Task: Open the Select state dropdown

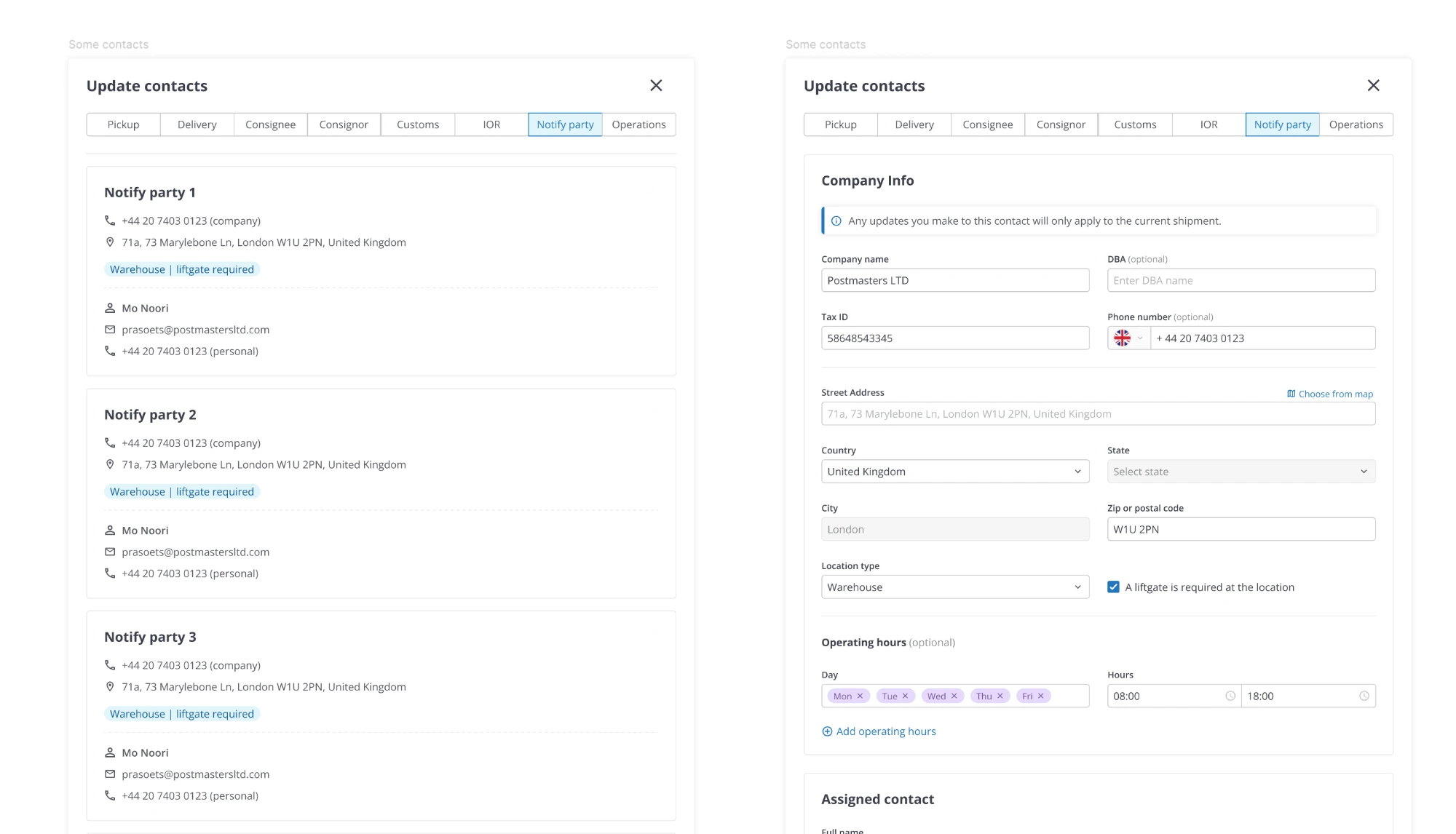Action: click(1241, 472)
